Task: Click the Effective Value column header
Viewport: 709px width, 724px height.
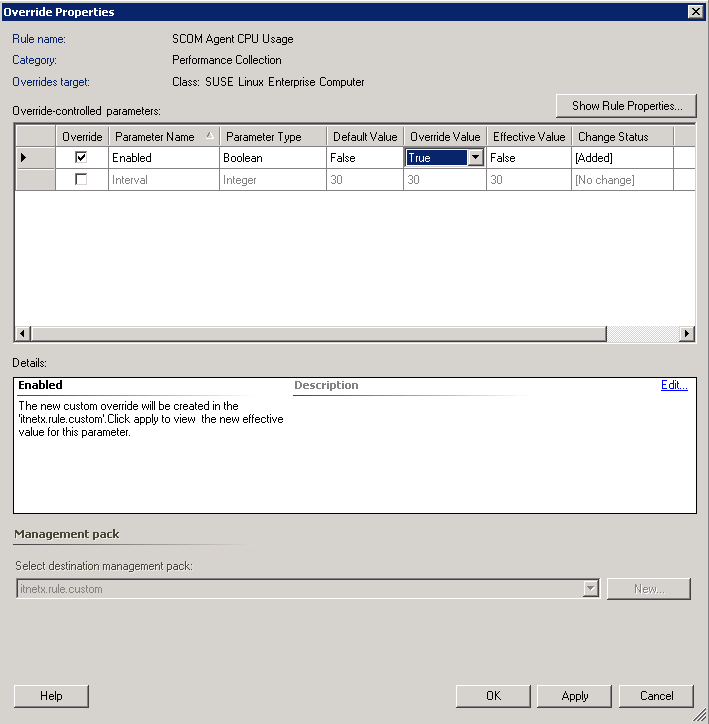Action: (529, 137)
